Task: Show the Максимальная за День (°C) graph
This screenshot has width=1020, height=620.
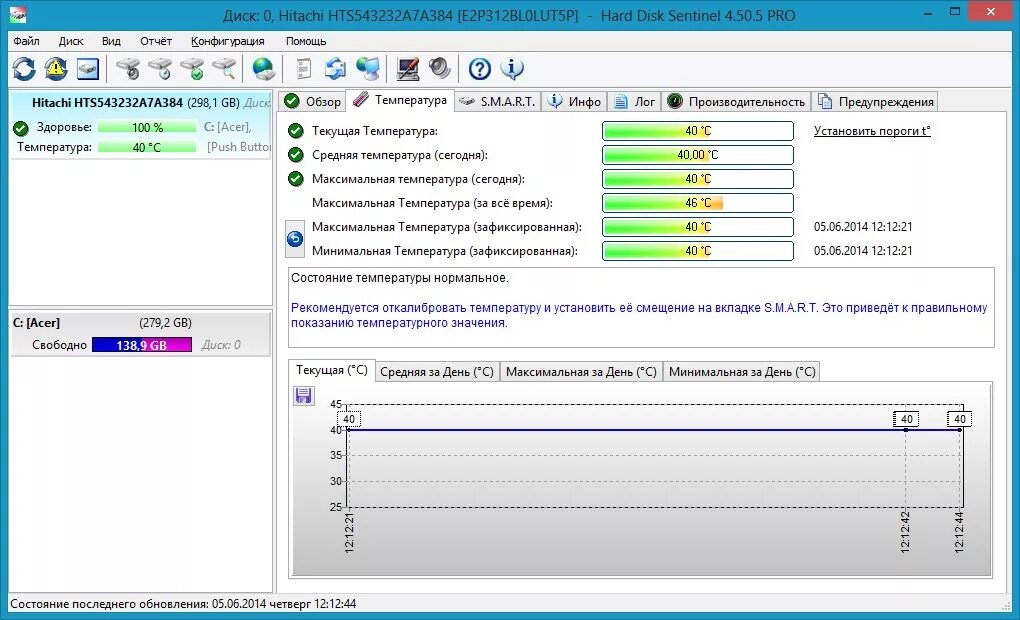Action: (x=581, y=371)
